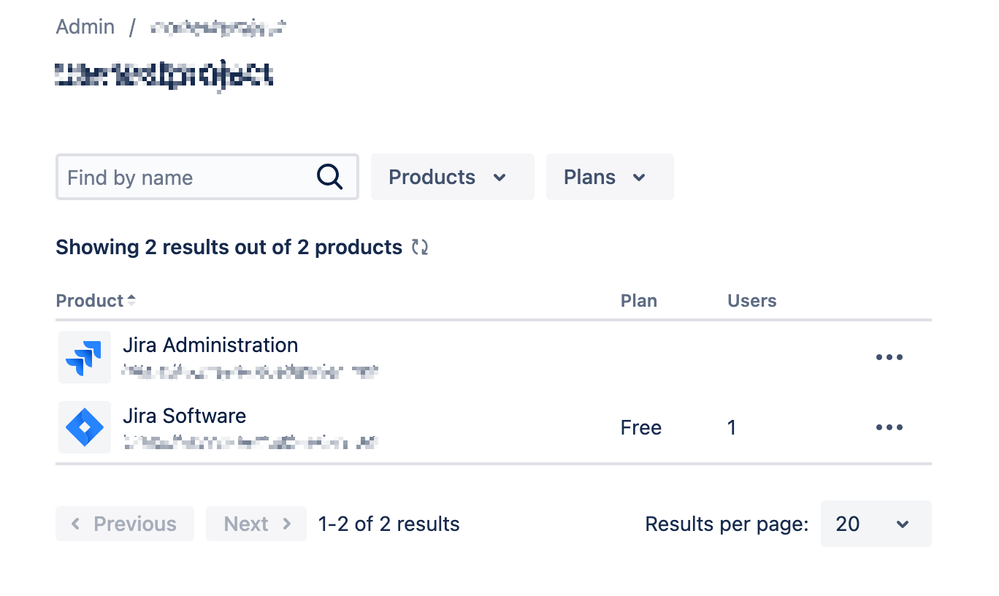Click the Plan column header
The height and width of the screenshot is (596, 999).
[638, 300]
